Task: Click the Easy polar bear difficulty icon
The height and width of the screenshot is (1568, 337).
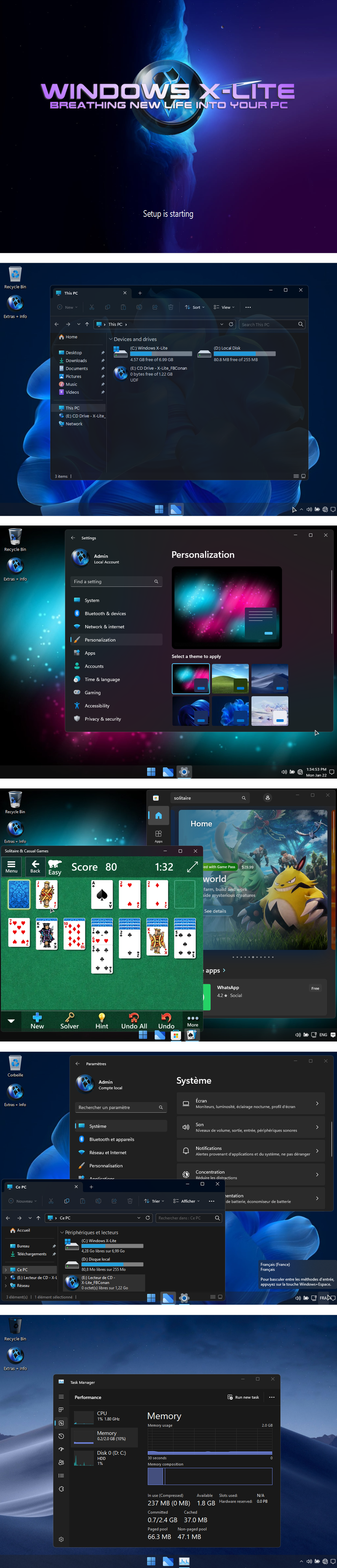Action: [x=55, y=867]
